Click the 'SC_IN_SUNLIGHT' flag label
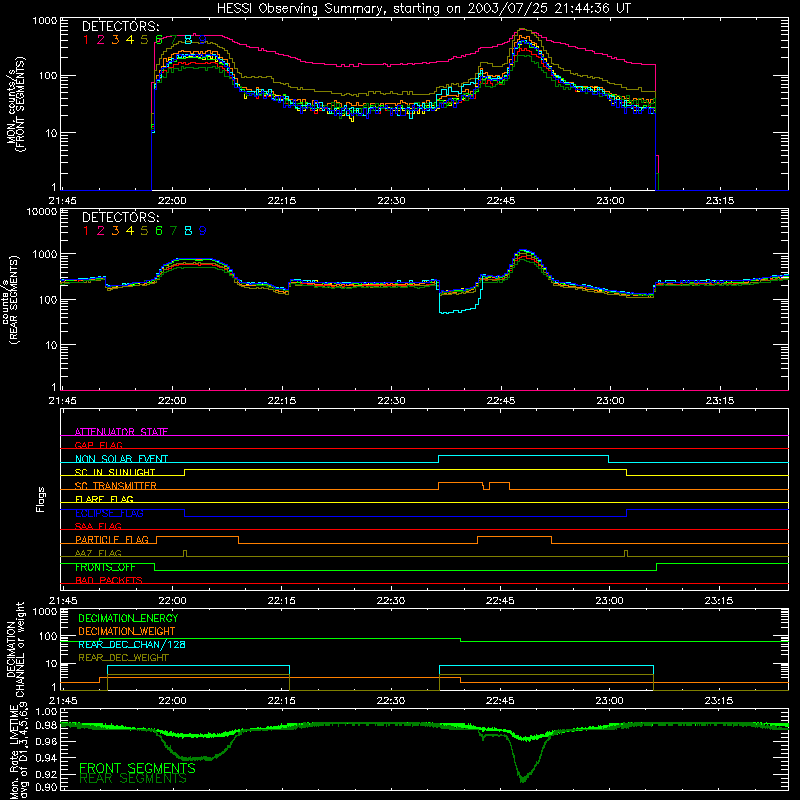Viewport: 800px width, 800px height. click(x=115, y=472)
